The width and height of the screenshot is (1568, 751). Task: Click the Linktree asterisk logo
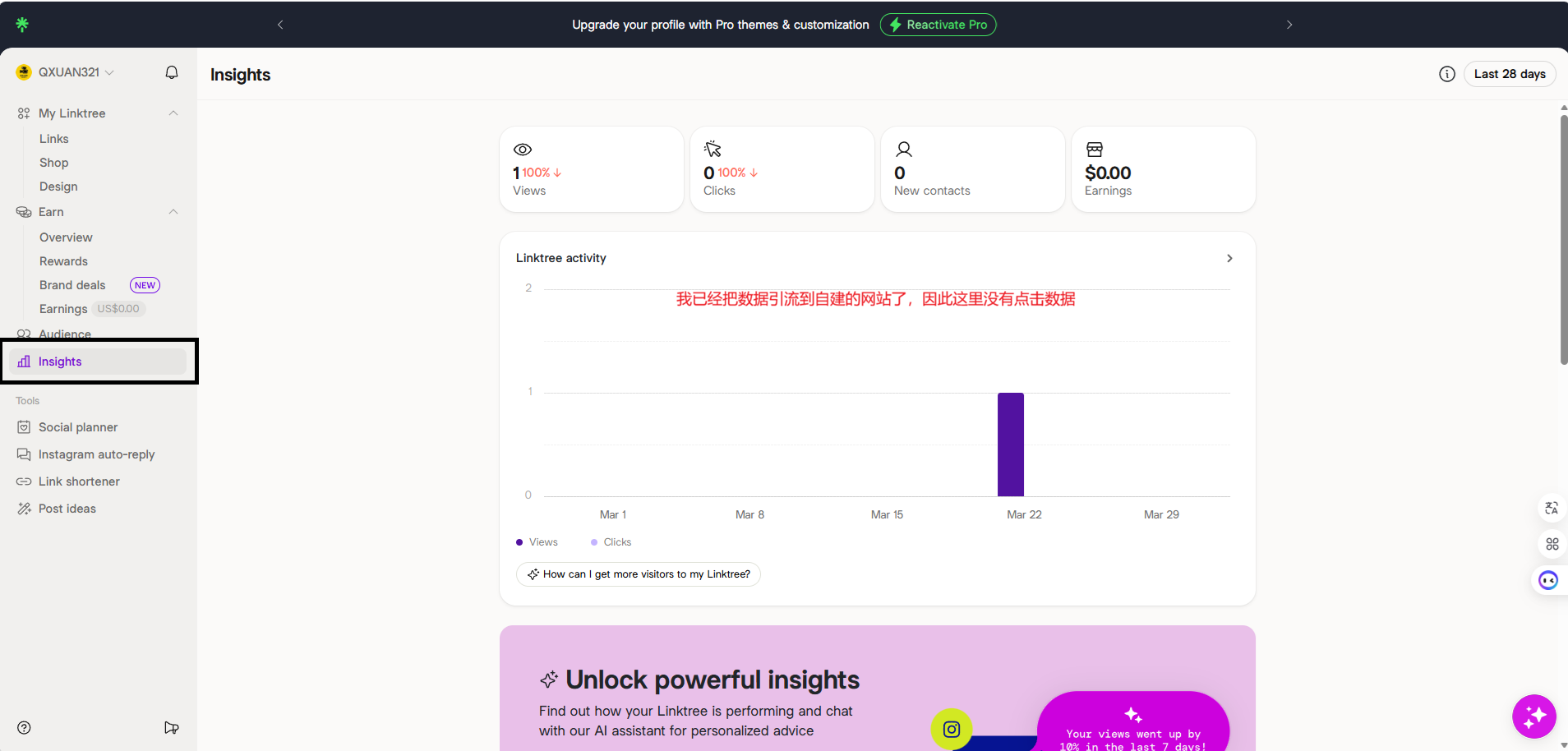pos(23,24)
